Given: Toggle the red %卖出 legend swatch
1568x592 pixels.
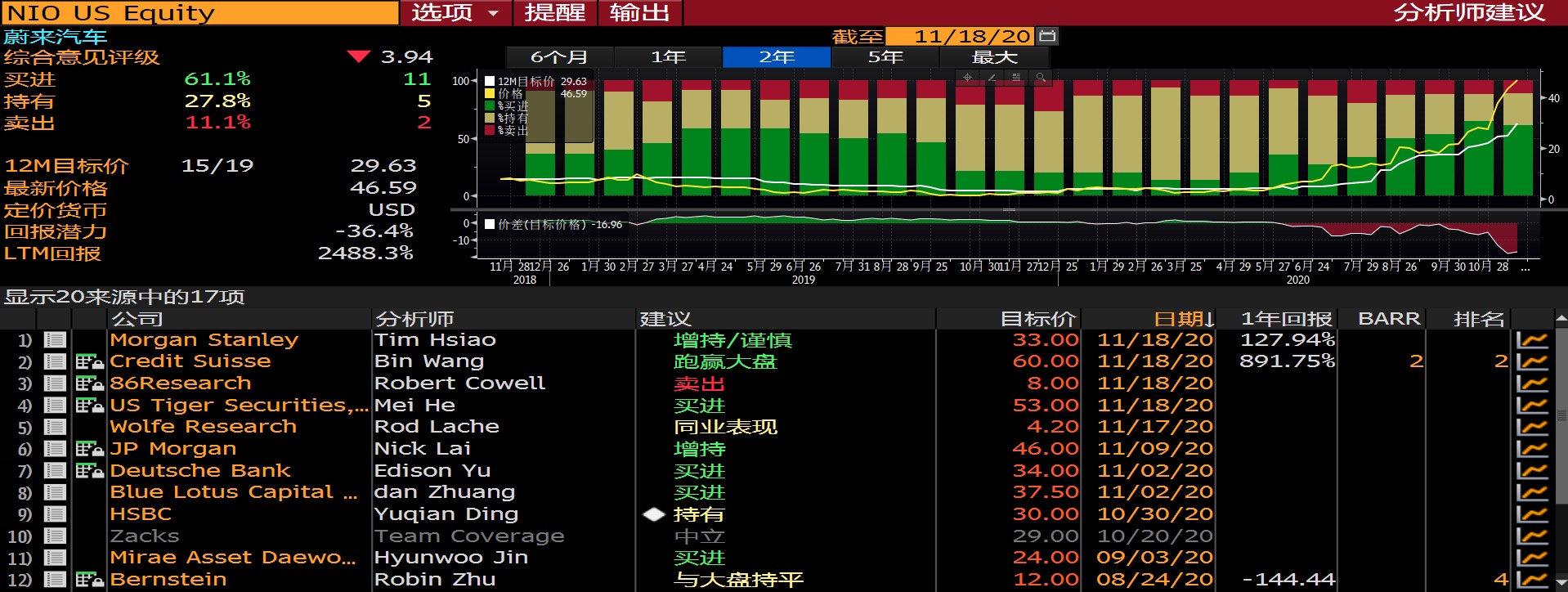Looking at the screenshot, I should [x=490, y=130].
